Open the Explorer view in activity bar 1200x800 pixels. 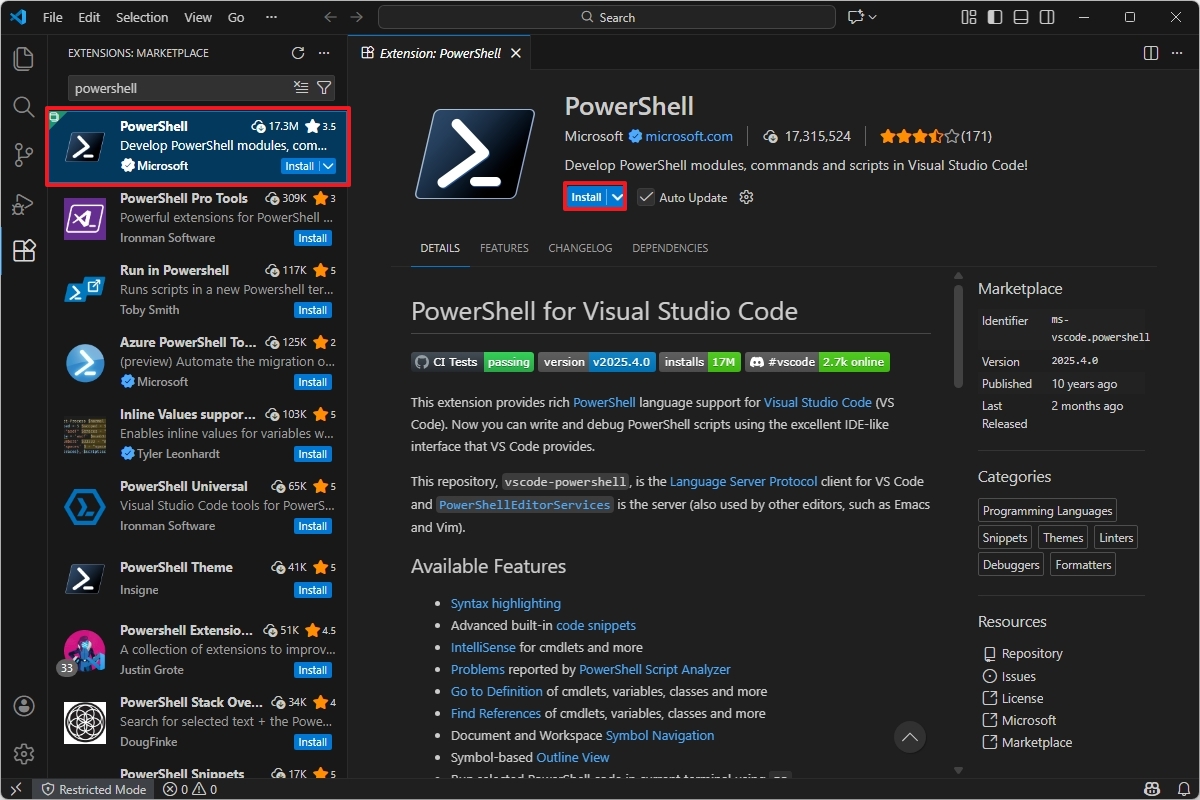[24, 59]
